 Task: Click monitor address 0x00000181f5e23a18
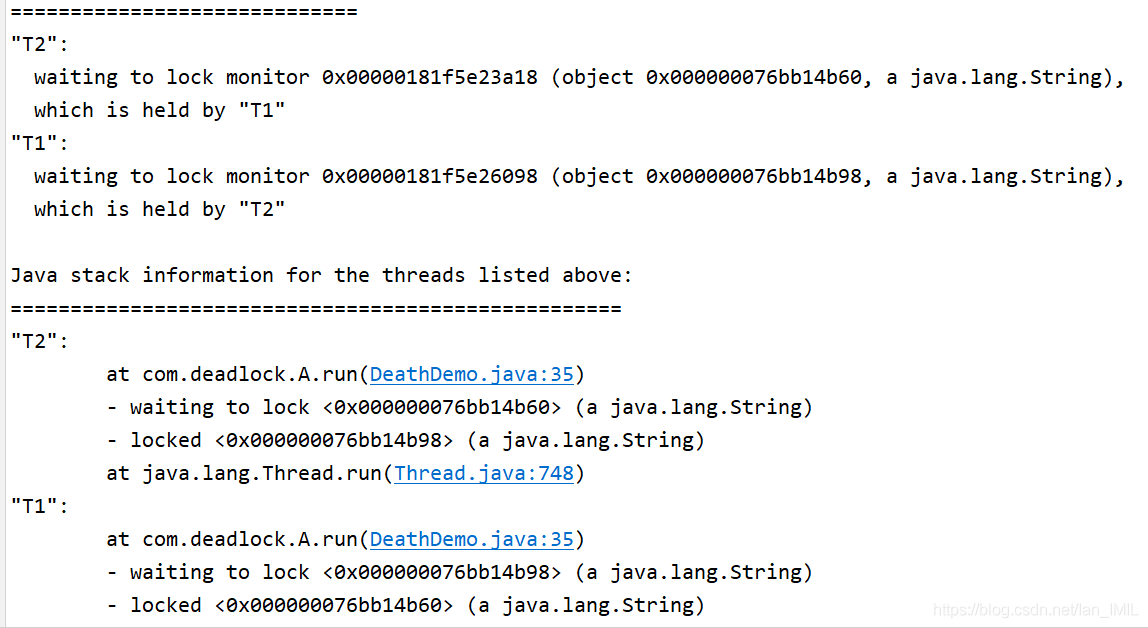[430, 78]
